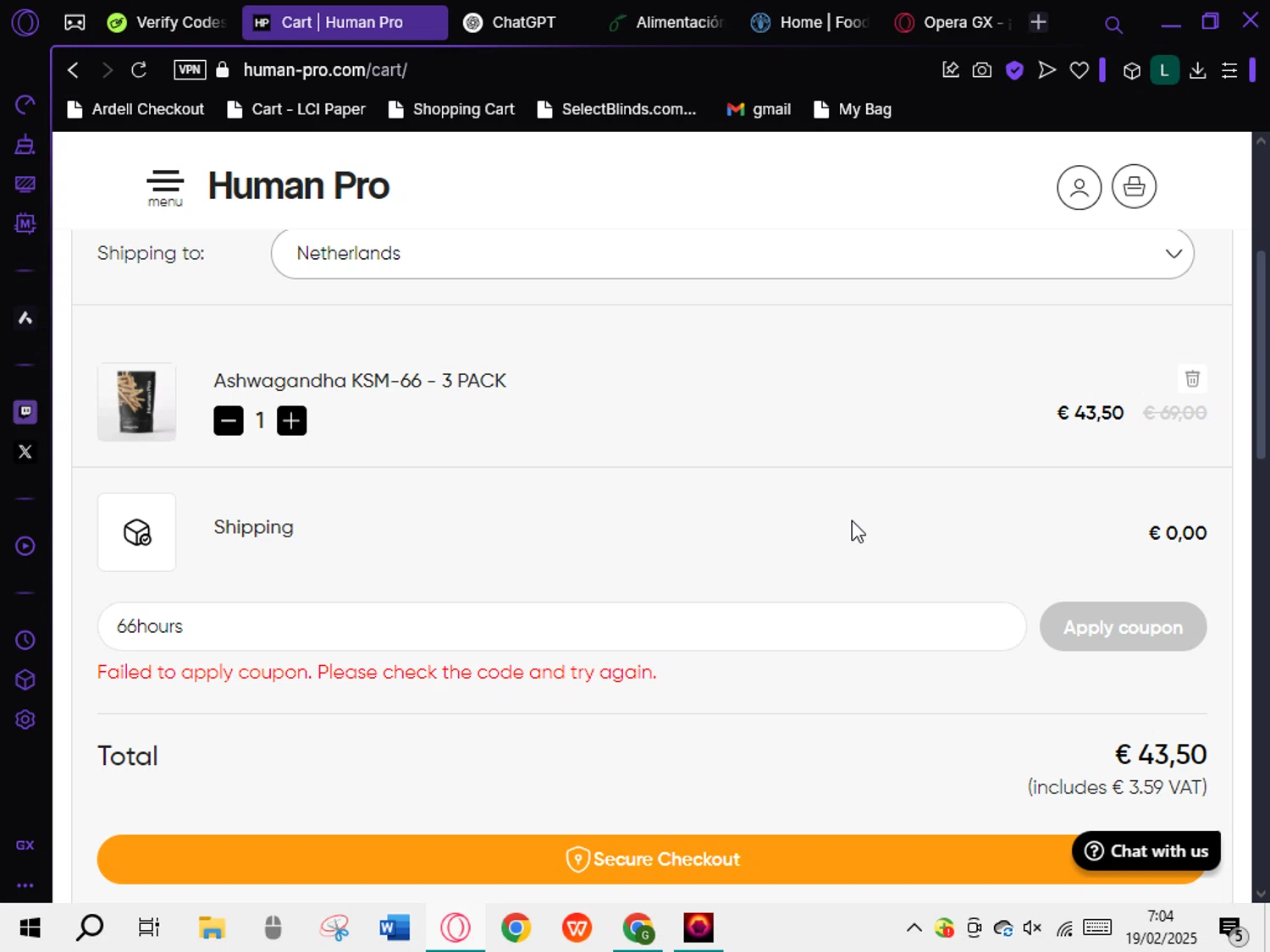Viewport: 1270px width, 952px height.
Task: Open My Bag bookmark
Action: (852, 109)
